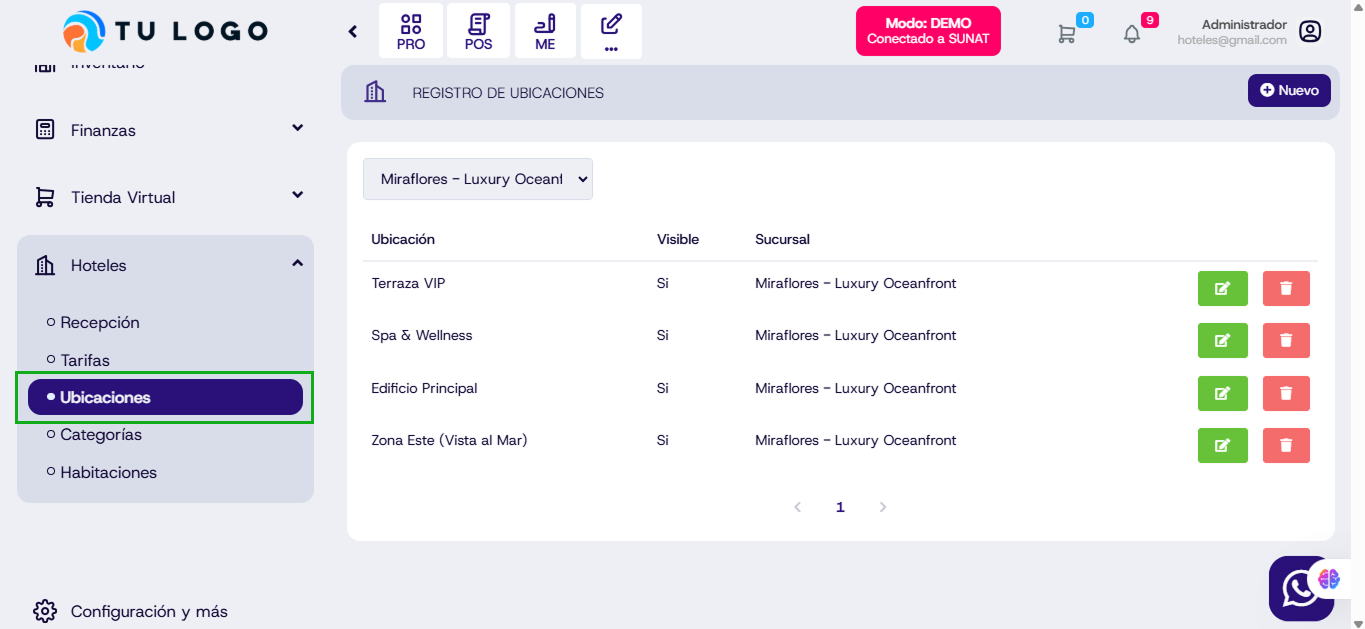Select page 1 in pagination
Image resolution: width=1365 pixels, height=629 pixels.
tap(840, 507)
